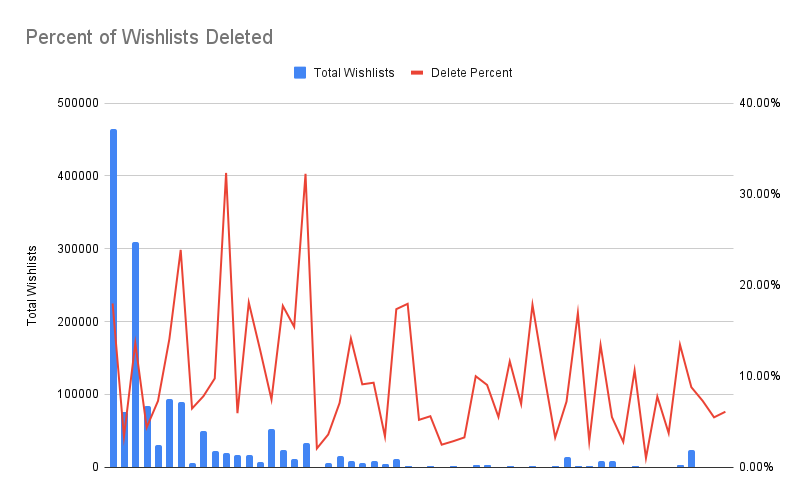
Task: Click the red Delete Percent legend swatch
Action: [417, 73]
